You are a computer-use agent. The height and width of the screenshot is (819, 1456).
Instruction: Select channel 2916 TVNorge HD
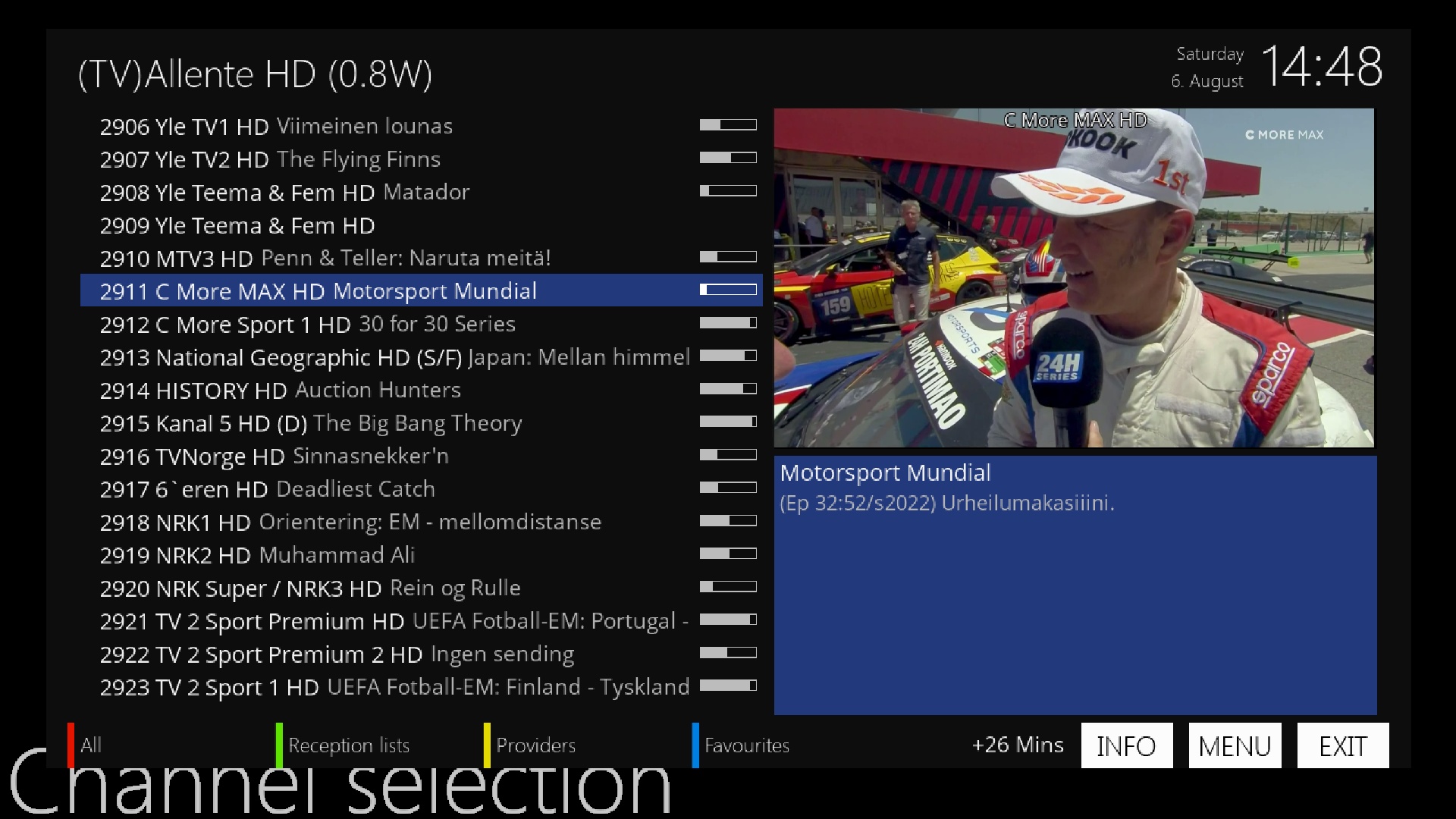point(421,456)
